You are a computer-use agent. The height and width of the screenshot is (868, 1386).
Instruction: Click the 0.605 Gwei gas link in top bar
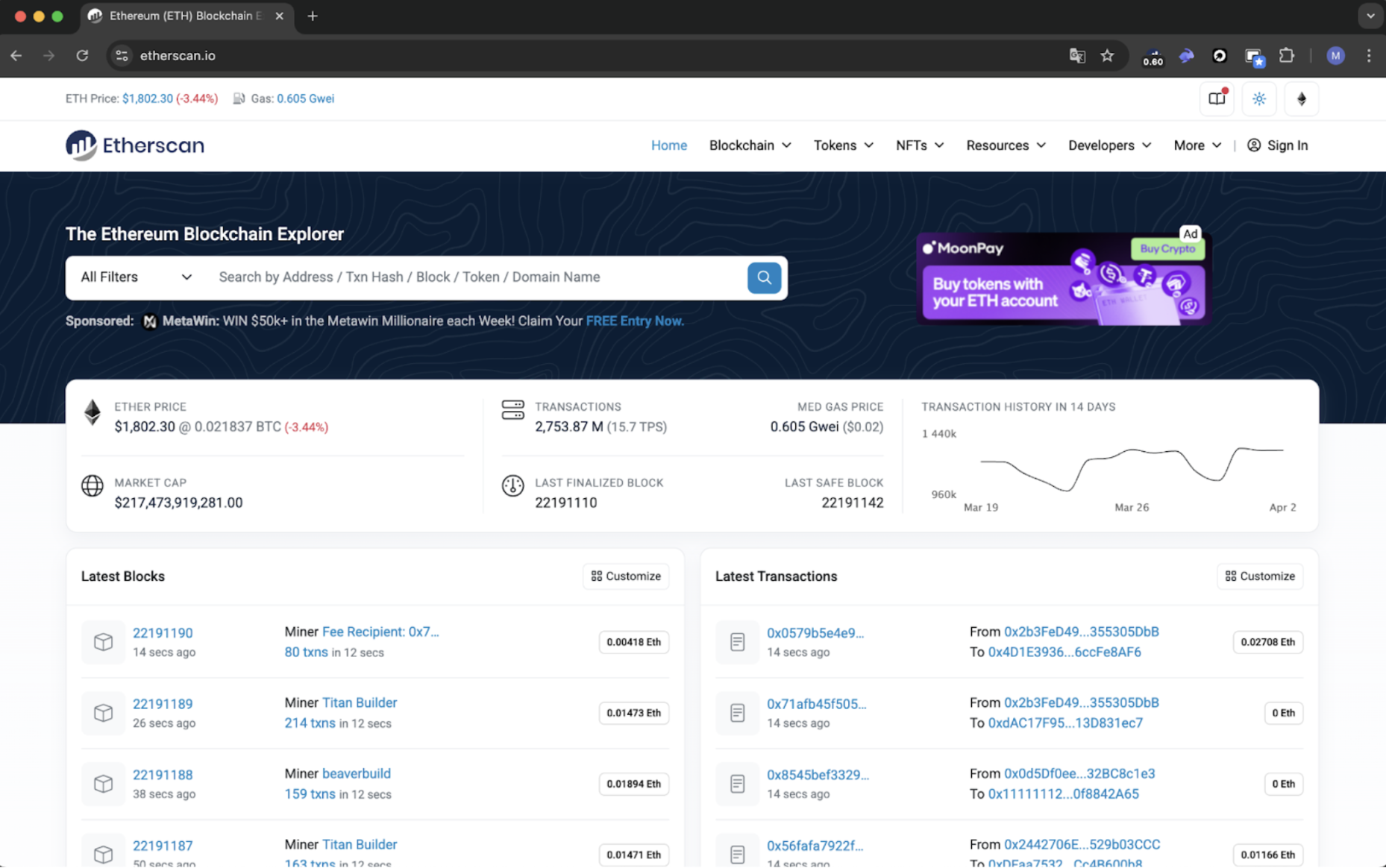(305, 98)
